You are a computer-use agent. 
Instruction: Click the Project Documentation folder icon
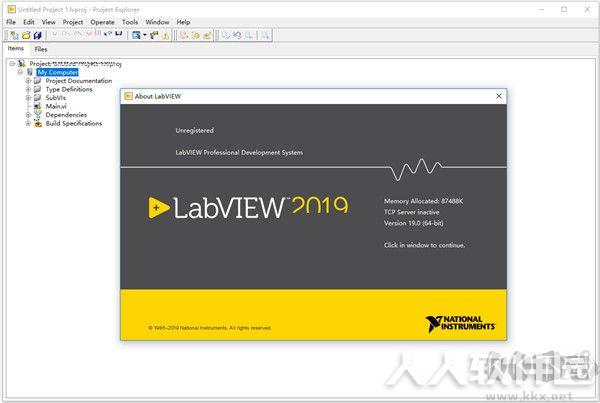pyautogui.click(x=38, y=81)
